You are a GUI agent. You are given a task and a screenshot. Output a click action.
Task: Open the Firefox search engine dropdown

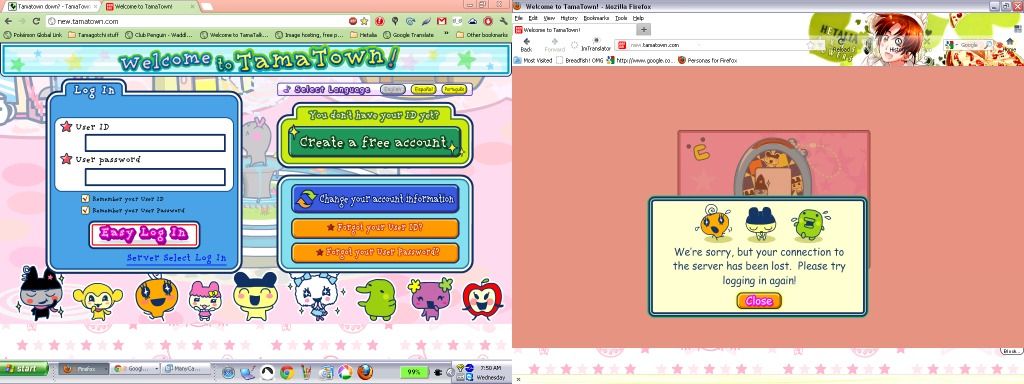pyautogui.click(x=952, y=45)
